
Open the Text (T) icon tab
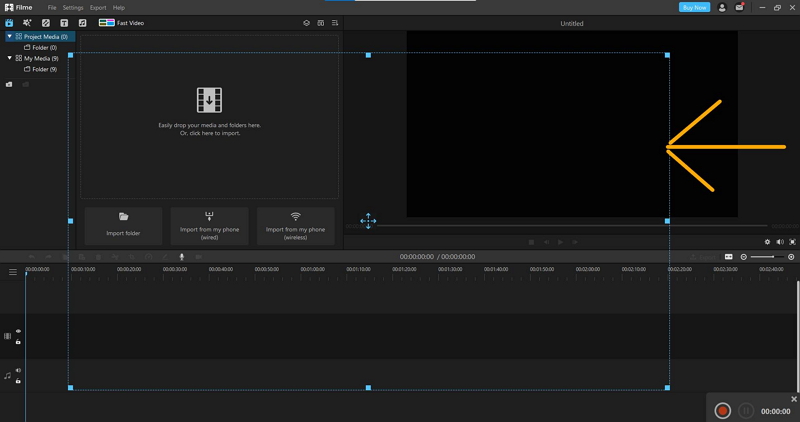click(x=64, y=23)
